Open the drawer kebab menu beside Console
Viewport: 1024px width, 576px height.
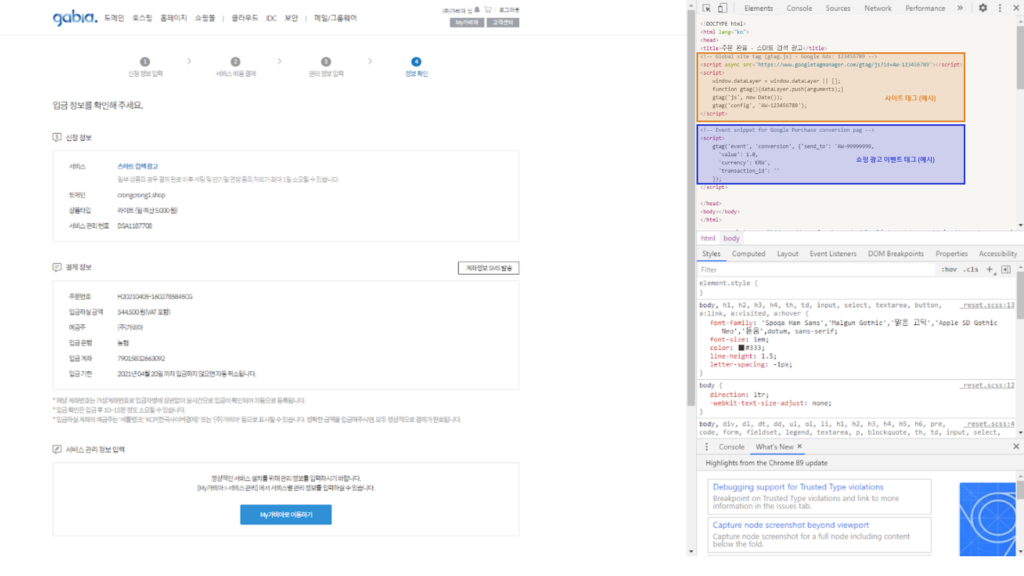(707, 447)
